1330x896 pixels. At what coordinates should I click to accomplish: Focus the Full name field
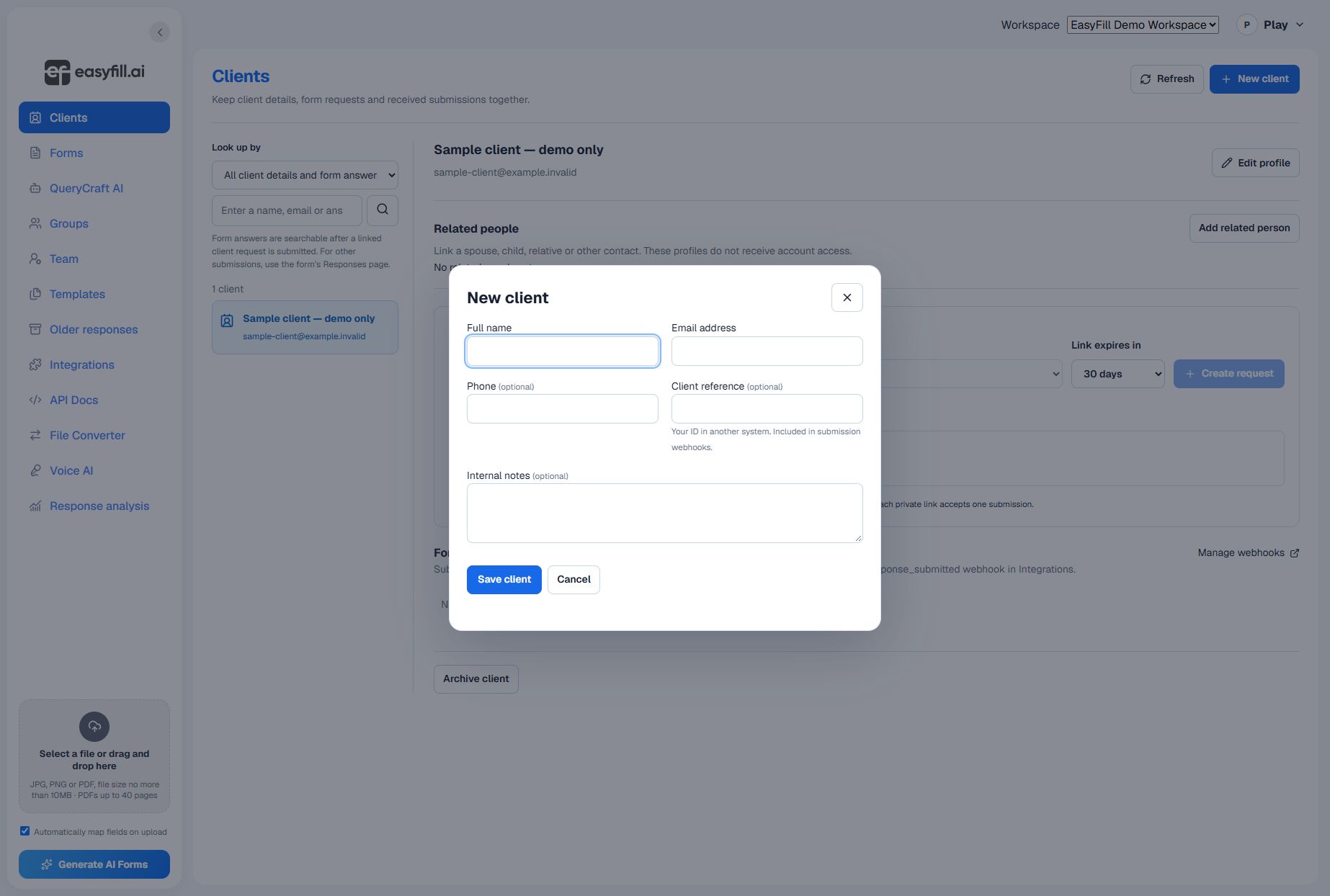point(563,351)
